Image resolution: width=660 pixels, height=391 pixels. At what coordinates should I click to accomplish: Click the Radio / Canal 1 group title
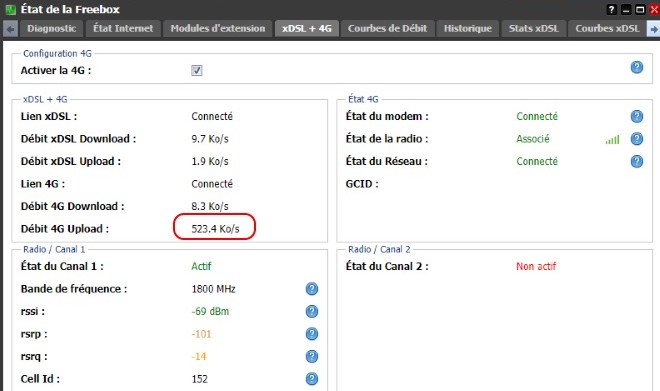coord(54,249)
